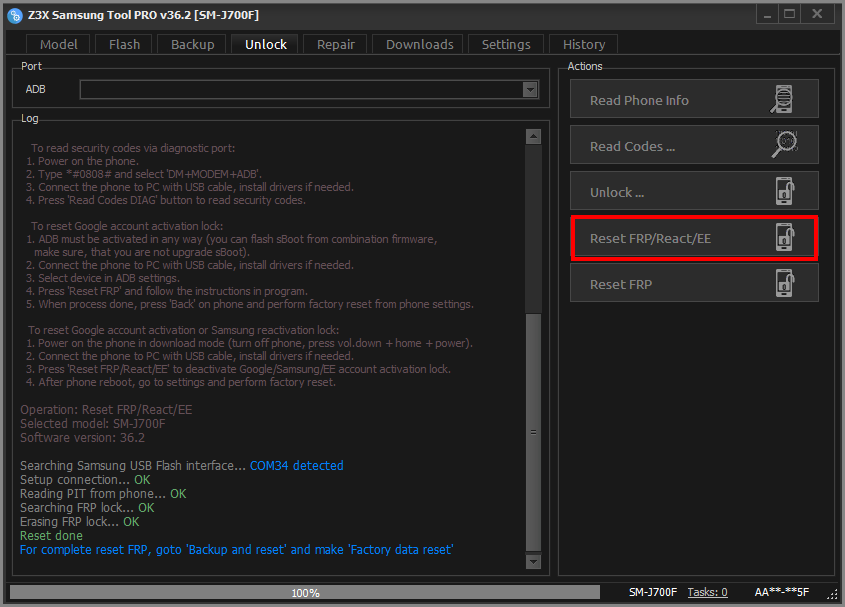The width and height of the screenshot is (845, 607).
Task: Switch to the Flash tab
Action: [124, 44]
